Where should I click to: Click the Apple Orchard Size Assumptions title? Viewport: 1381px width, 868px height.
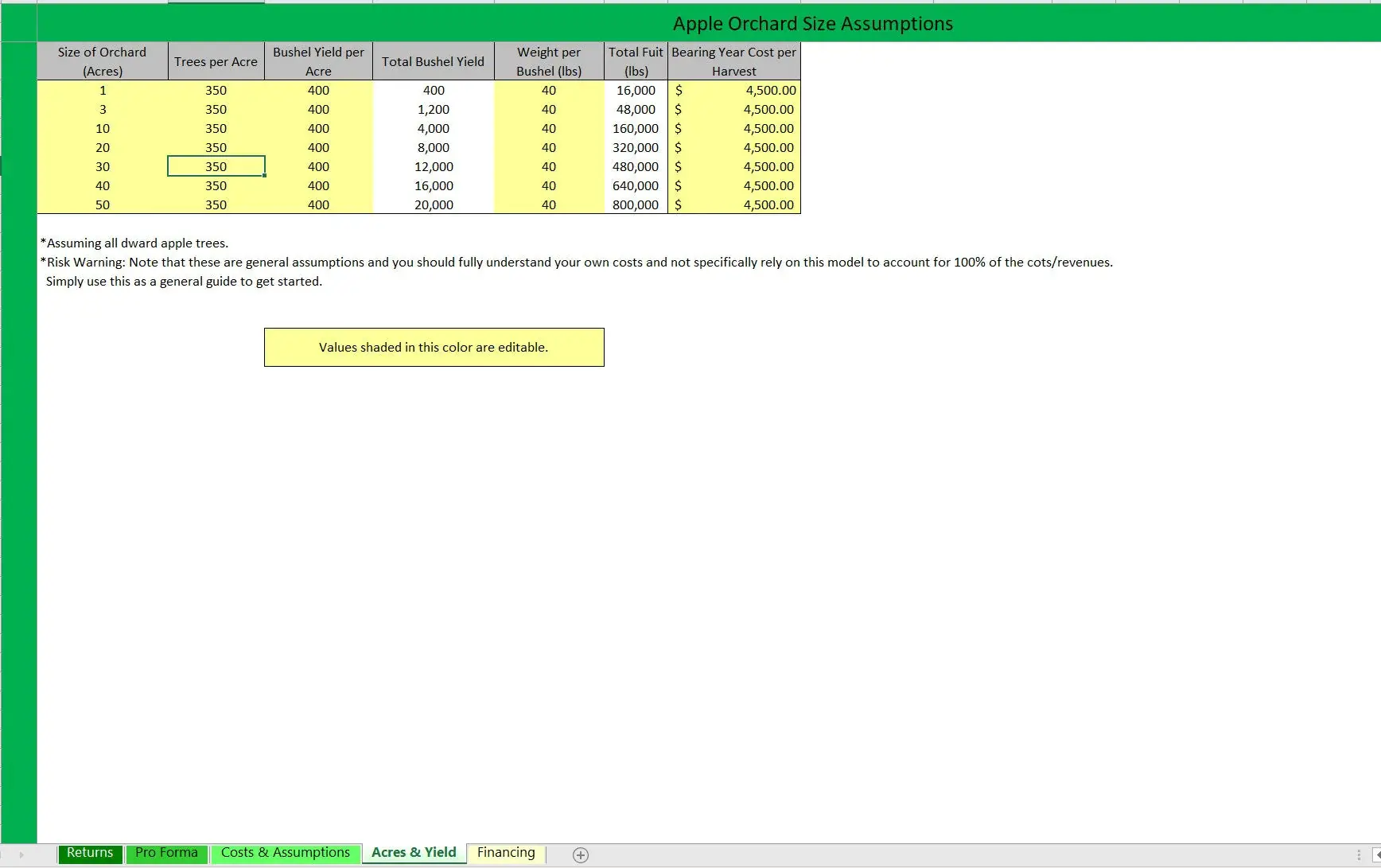812,23
